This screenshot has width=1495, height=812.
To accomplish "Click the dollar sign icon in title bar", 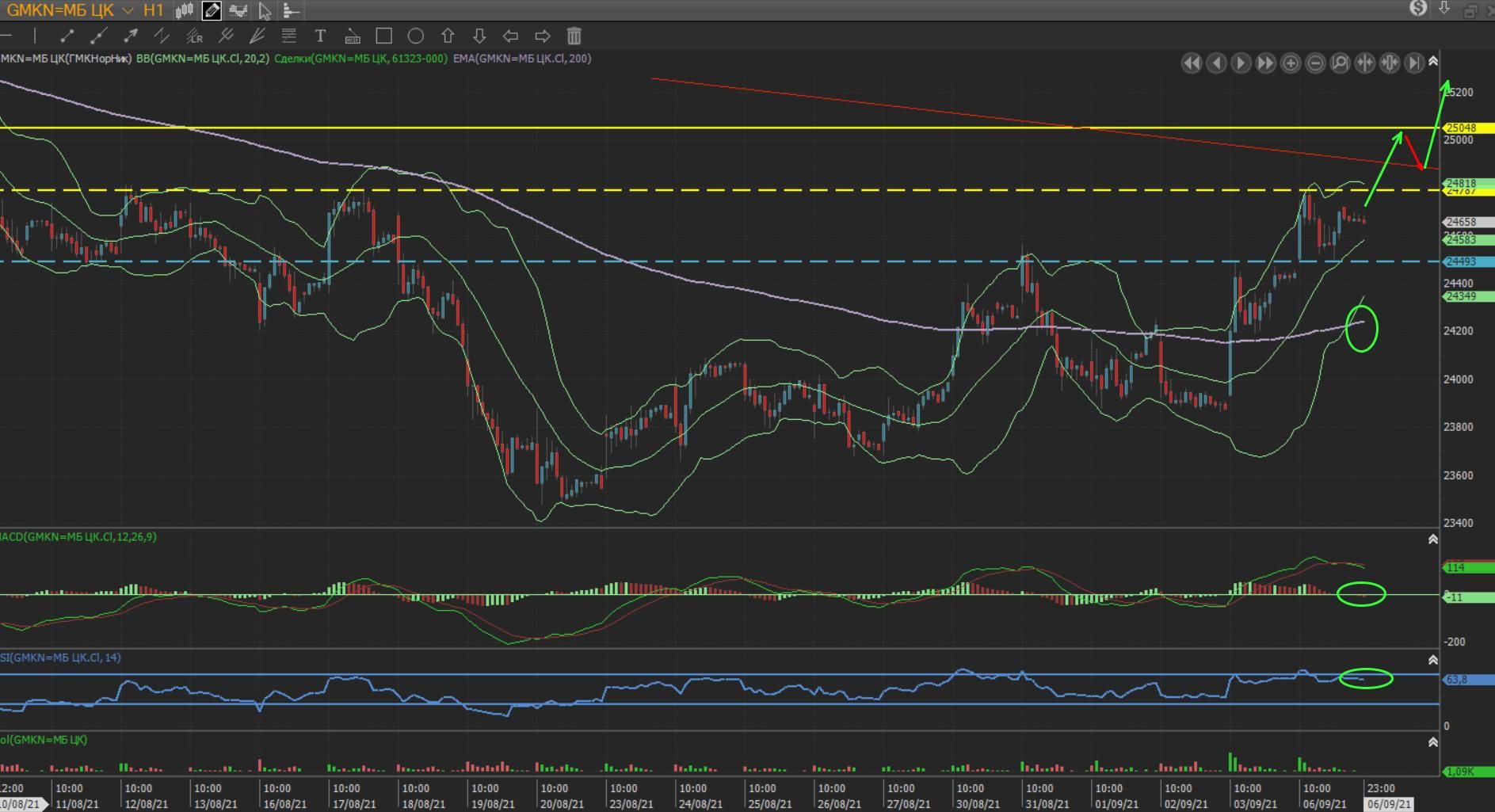I will coord(1418,9).
